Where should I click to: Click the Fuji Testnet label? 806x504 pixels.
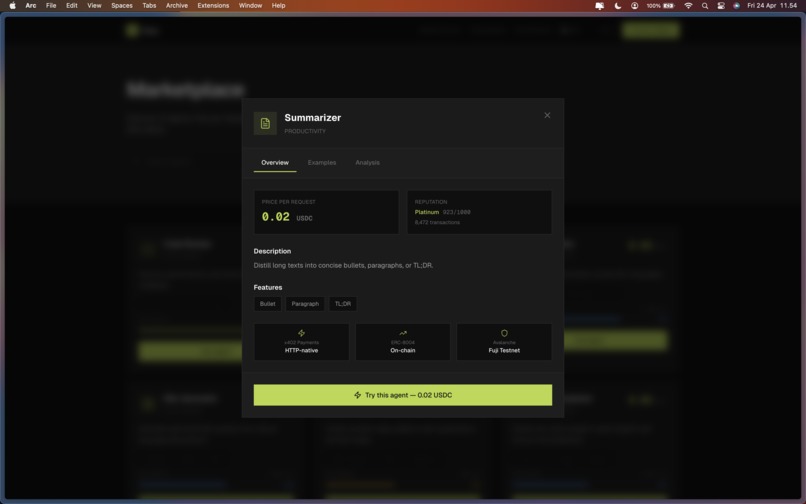tap(504, 350)
